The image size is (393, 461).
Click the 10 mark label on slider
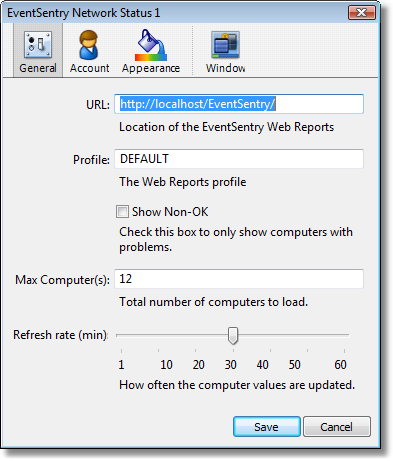(x=166, y=365)
